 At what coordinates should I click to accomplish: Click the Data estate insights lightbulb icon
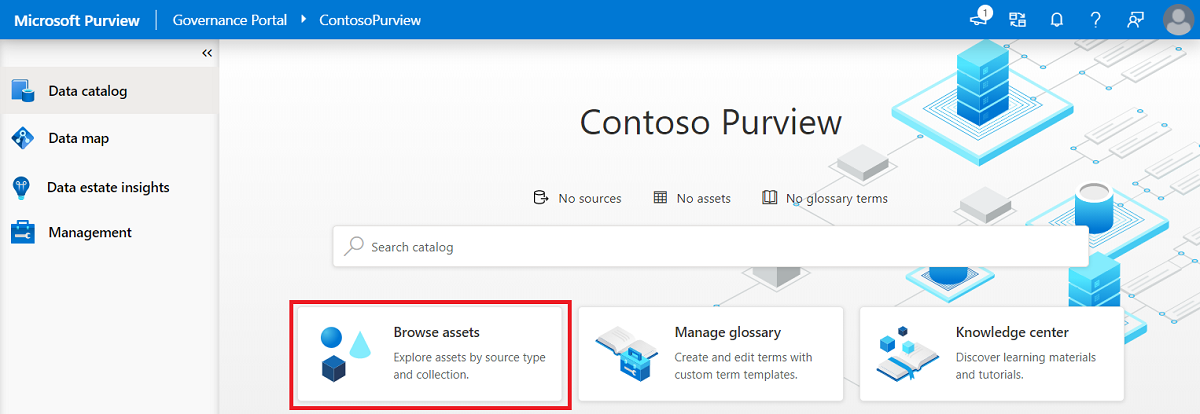point(21,187)
